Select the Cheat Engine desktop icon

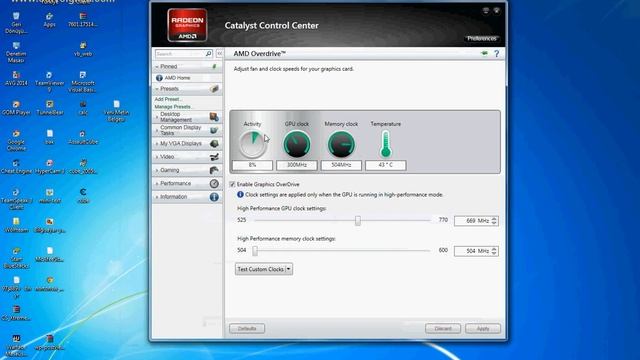pyautogui.click(x=16, y=167)
